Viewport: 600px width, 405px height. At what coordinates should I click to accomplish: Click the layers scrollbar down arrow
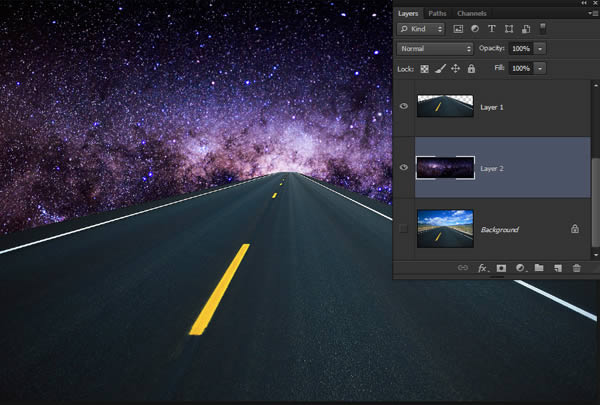pyautogui.click(x=595, y=255)
